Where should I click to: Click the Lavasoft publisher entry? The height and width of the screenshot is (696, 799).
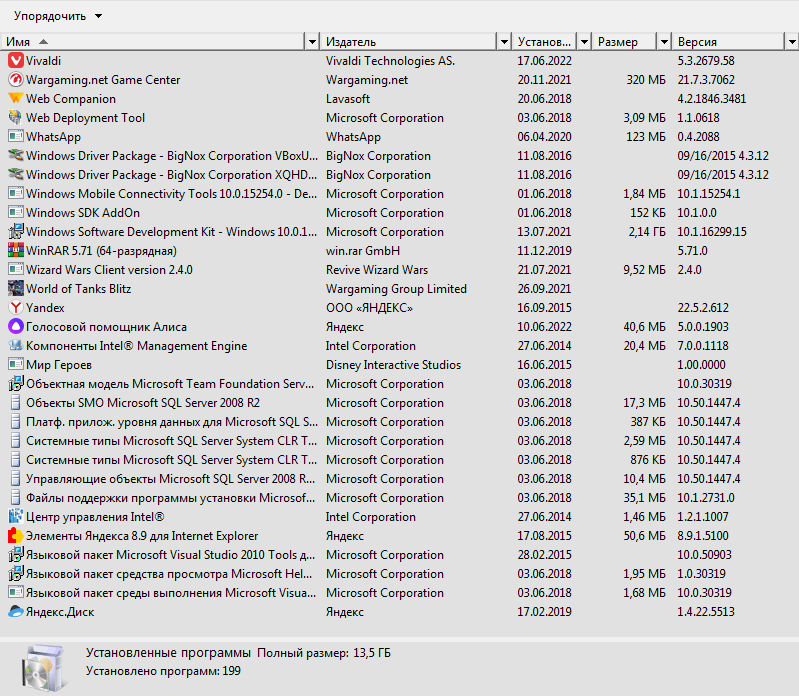click(348, 98)
